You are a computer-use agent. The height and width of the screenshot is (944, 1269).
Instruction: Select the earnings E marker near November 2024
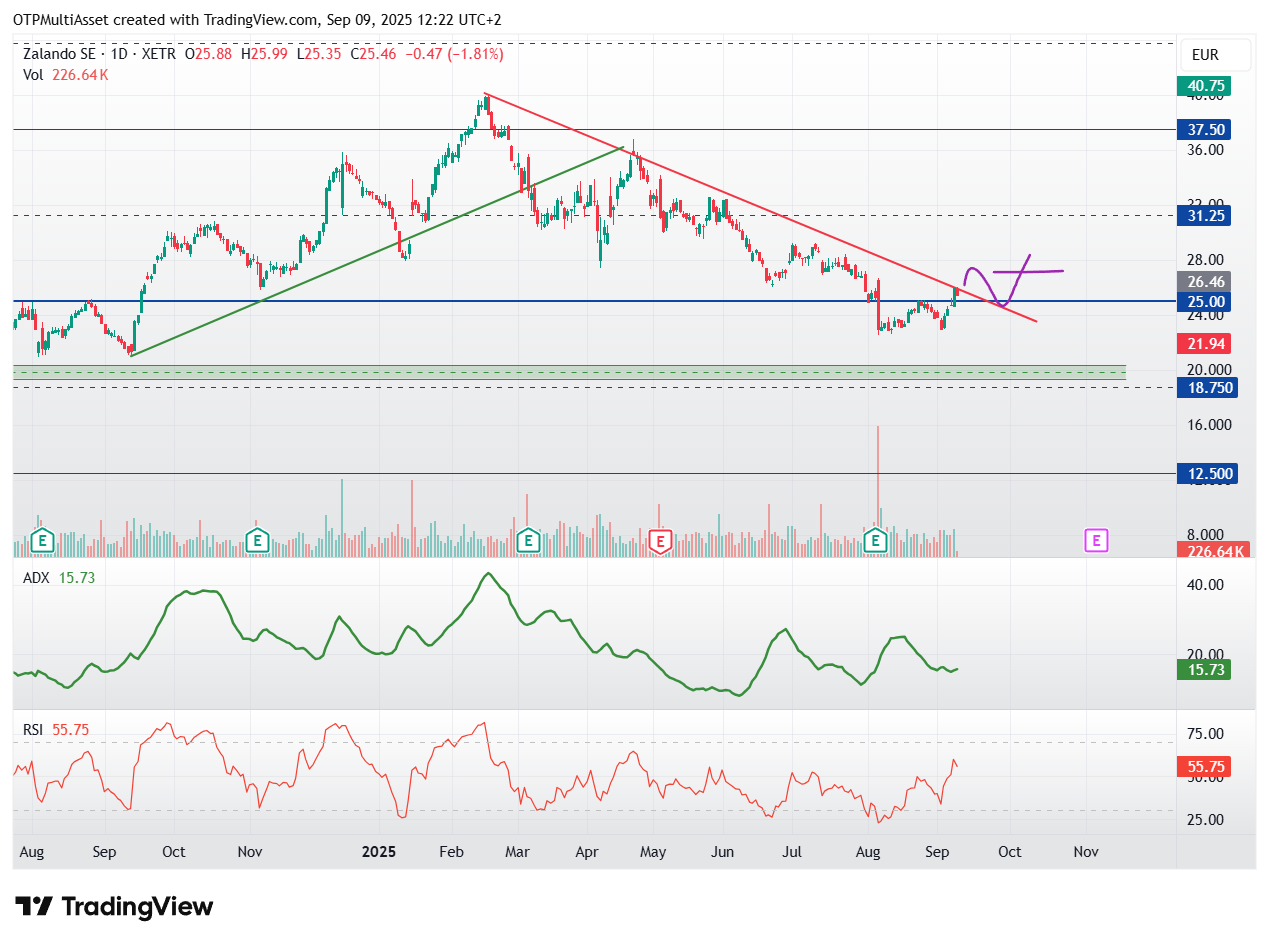tap(258, 541)
